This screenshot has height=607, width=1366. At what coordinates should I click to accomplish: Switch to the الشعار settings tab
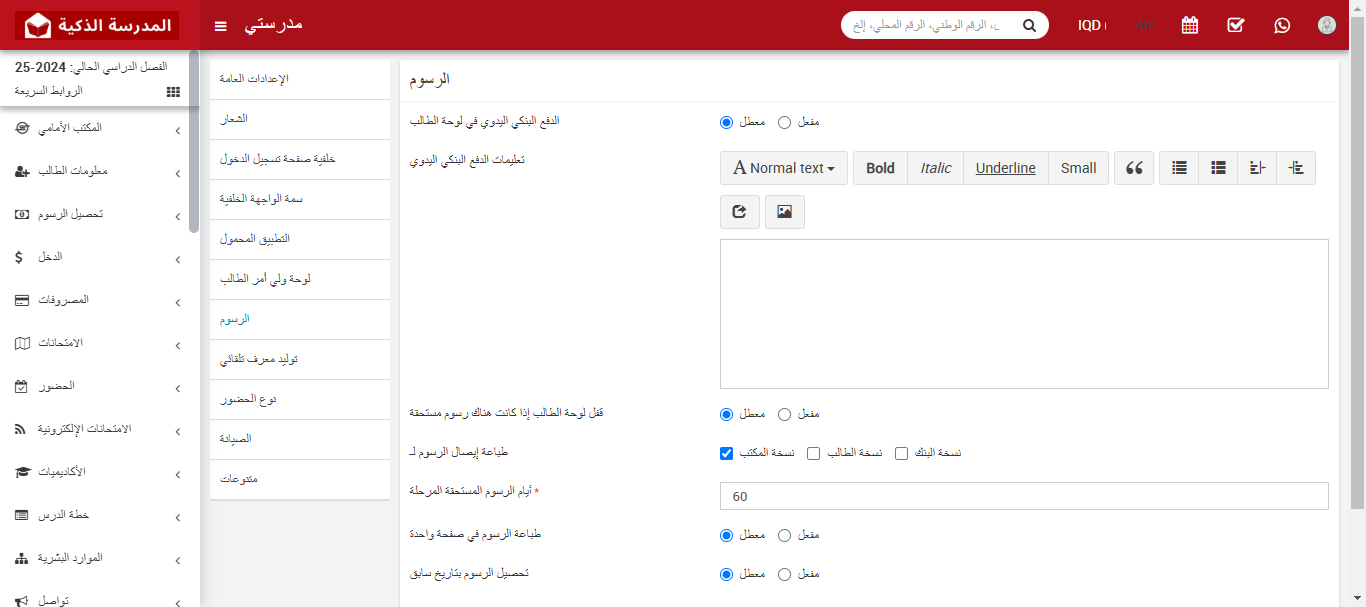pyautogui.click(x=299, y=119)
